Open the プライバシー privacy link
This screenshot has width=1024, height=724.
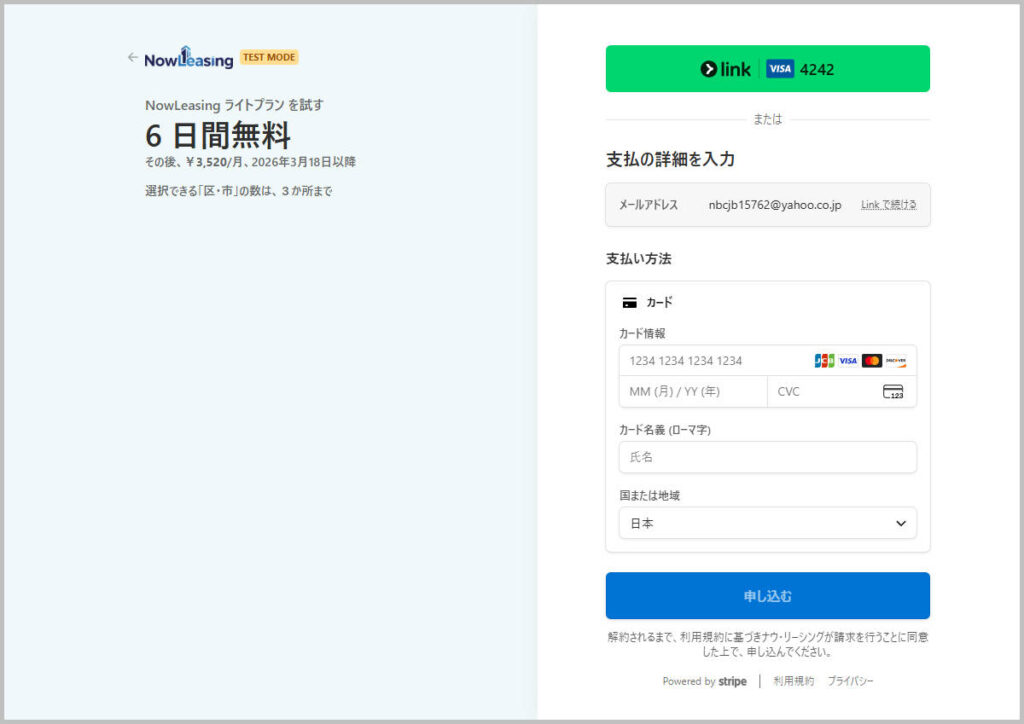[850, 681]
